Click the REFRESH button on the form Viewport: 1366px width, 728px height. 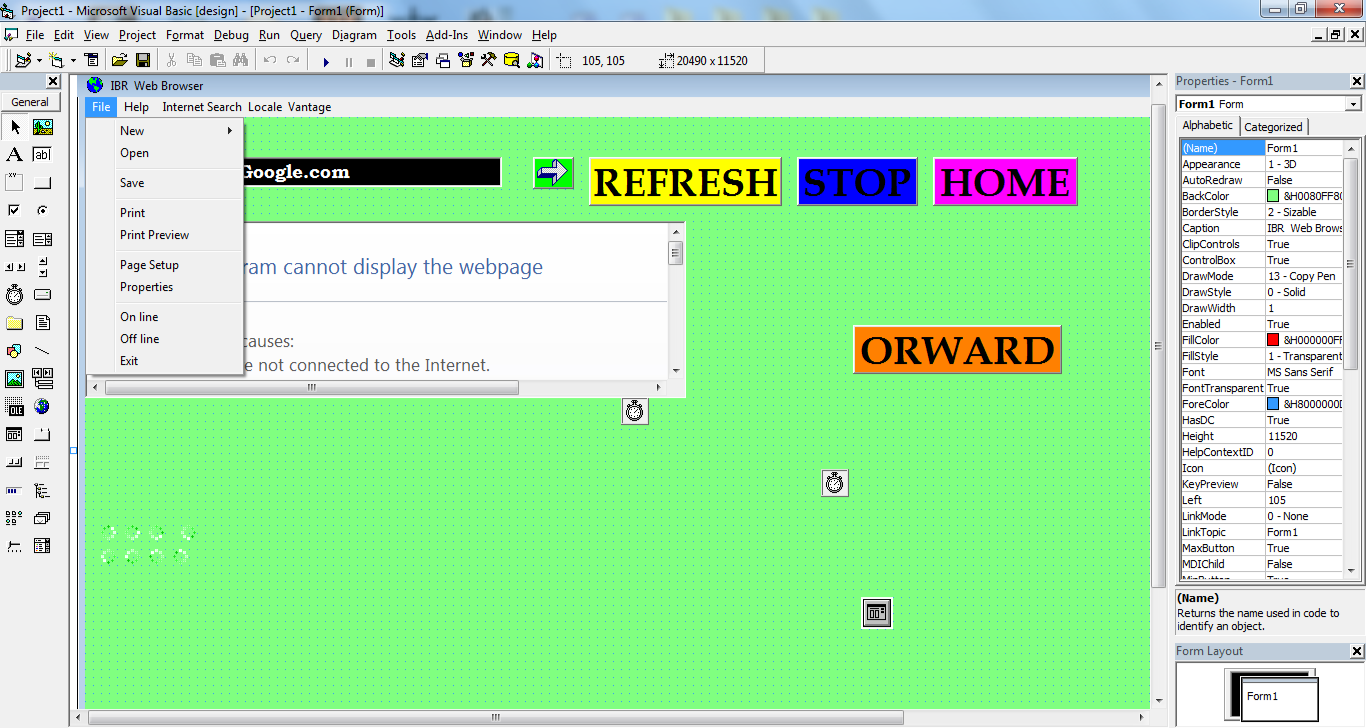(685, 182)
